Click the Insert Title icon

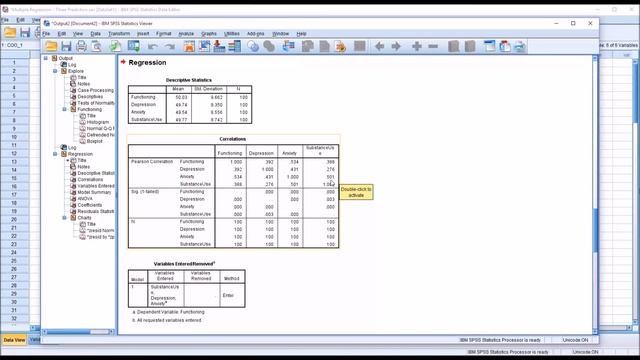click(504, 46)
